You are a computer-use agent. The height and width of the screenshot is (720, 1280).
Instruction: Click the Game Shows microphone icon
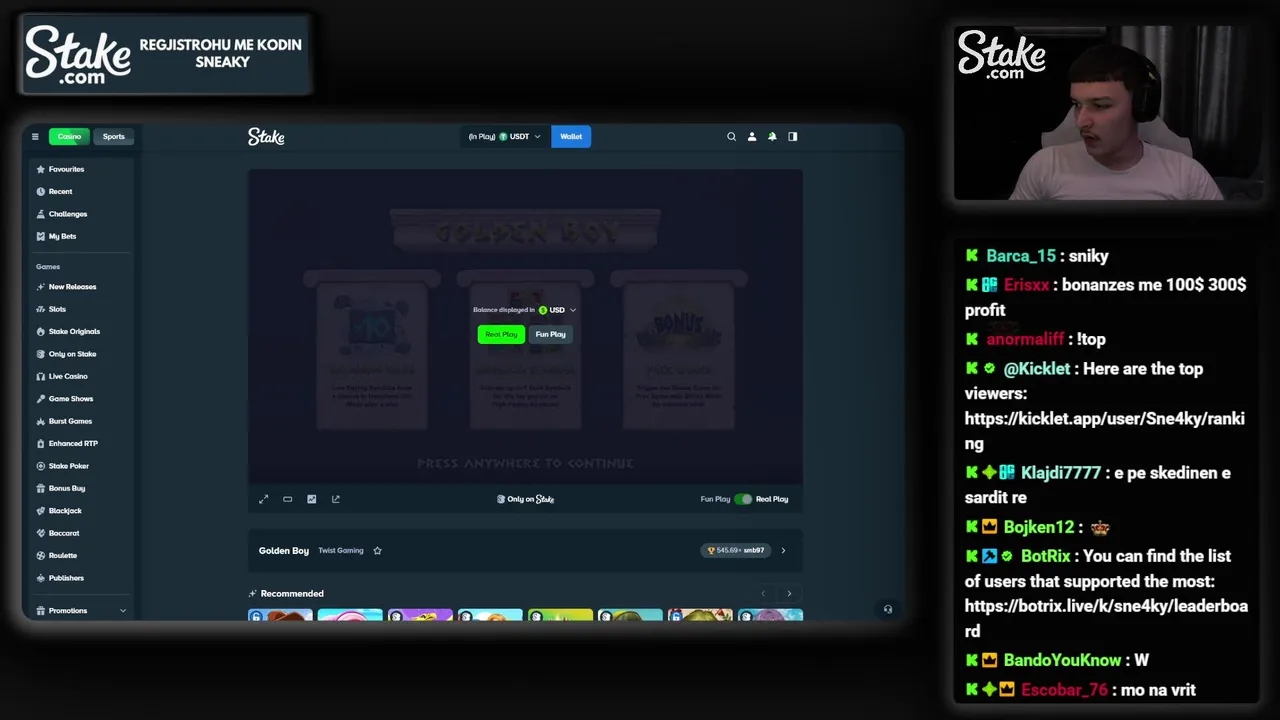point(41,399)
